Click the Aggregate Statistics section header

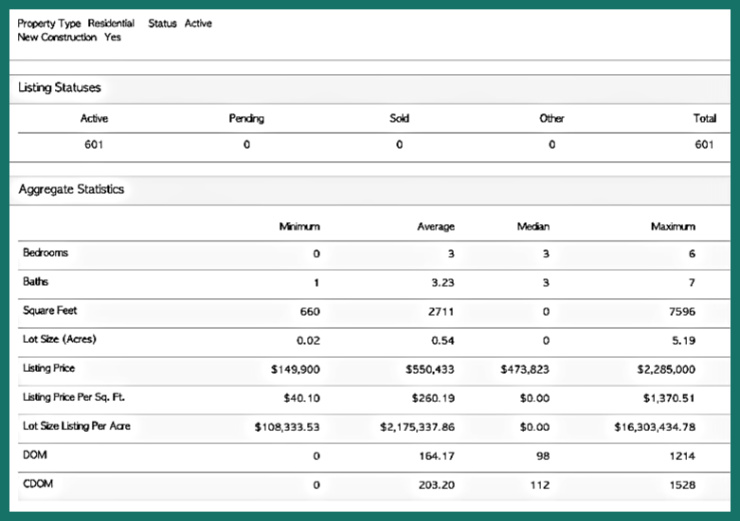click(70, 189)
